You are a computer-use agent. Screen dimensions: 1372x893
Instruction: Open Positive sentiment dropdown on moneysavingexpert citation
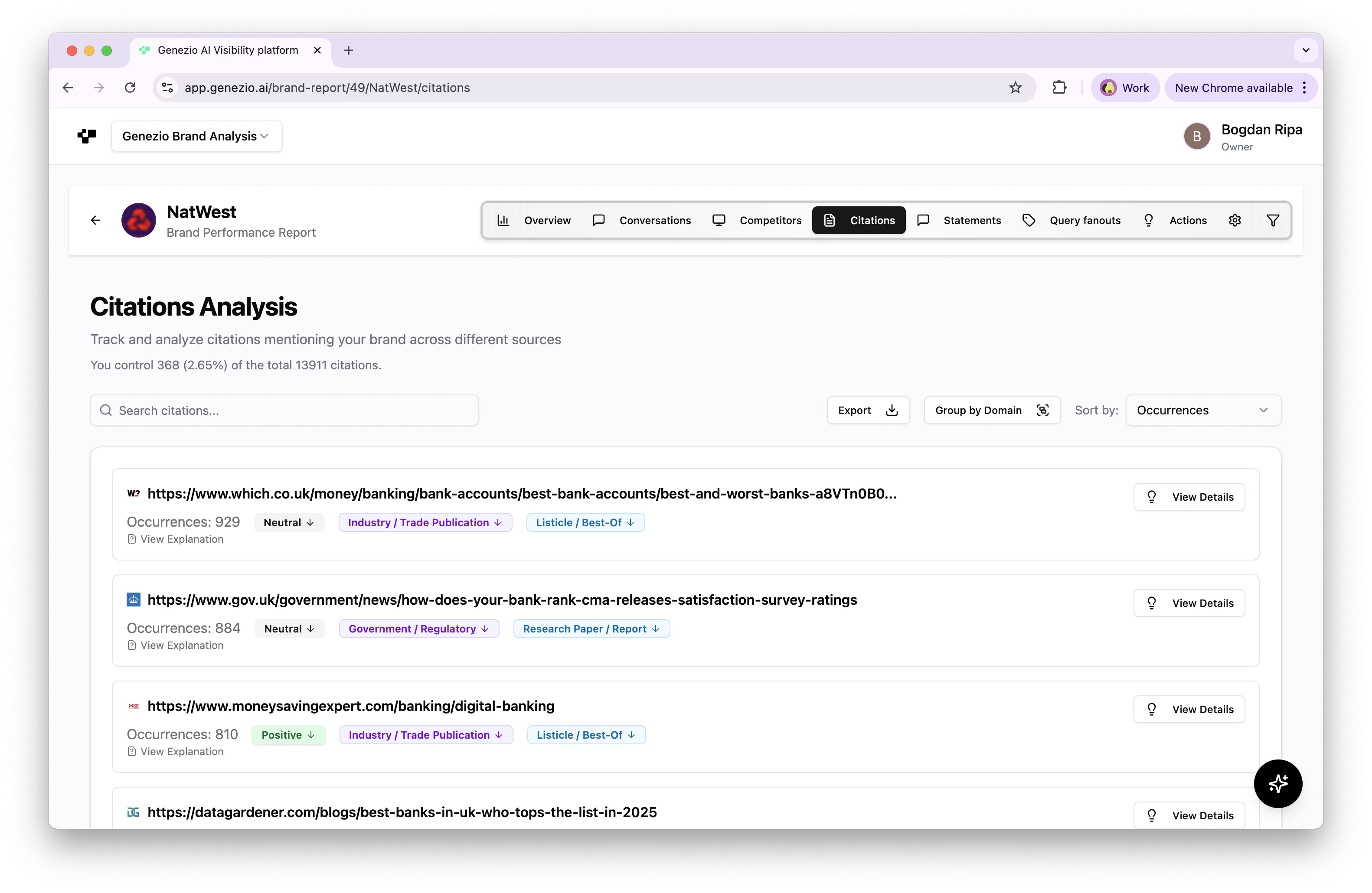point(288,735)
